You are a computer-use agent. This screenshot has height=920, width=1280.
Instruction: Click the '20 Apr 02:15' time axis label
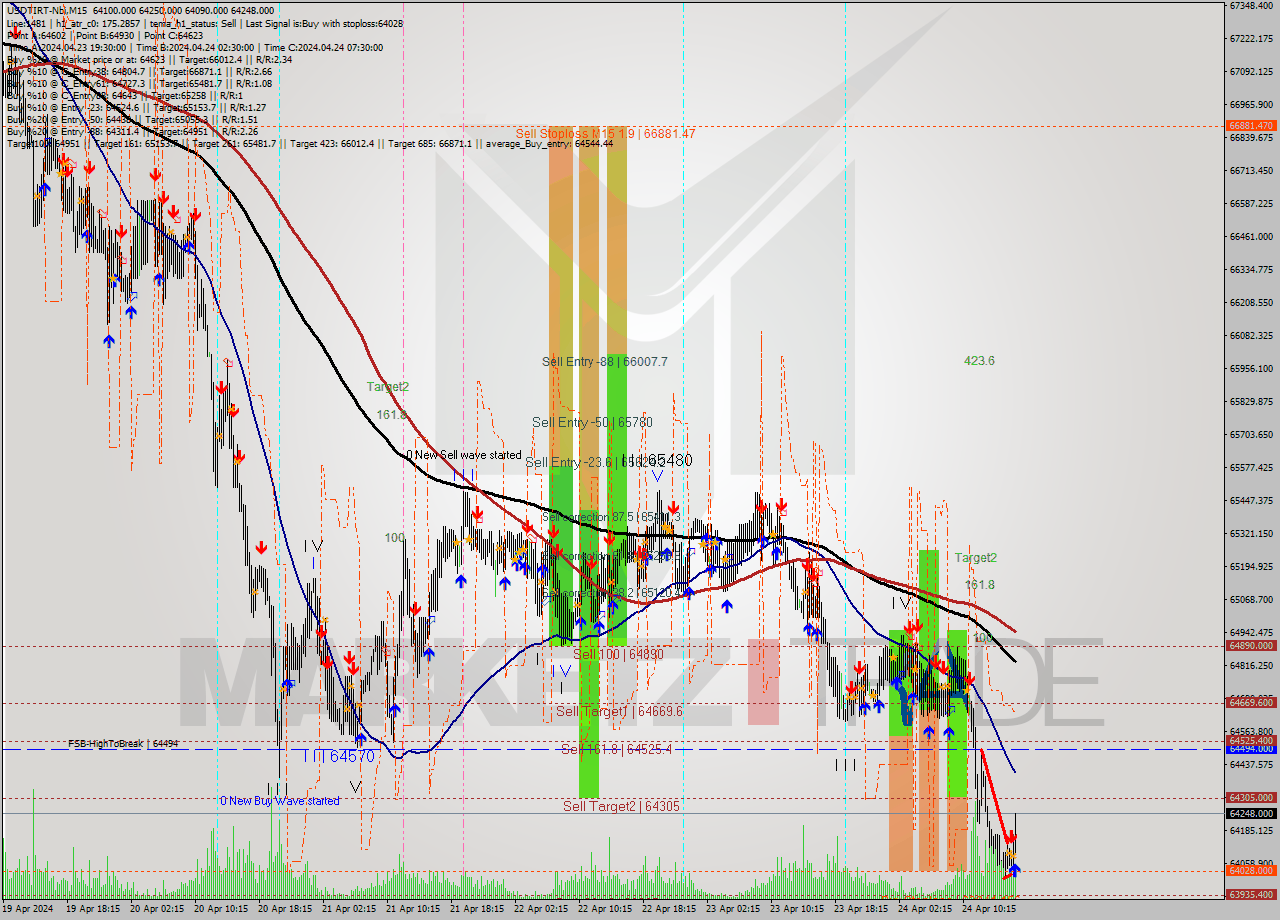pyautogui.click(x=157, y=909)
